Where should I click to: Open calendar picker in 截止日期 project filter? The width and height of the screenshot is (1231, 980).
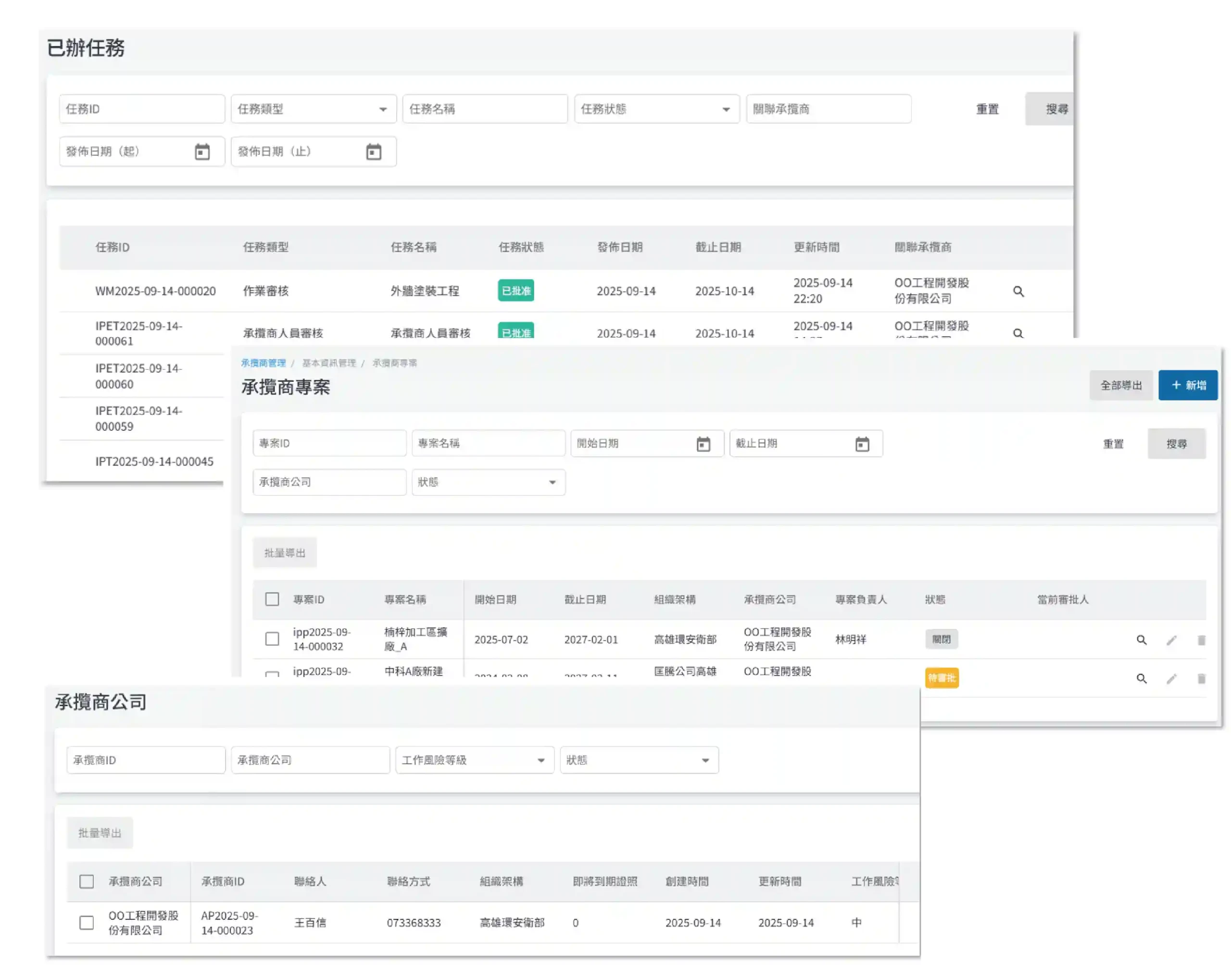[x=862, y=444]
